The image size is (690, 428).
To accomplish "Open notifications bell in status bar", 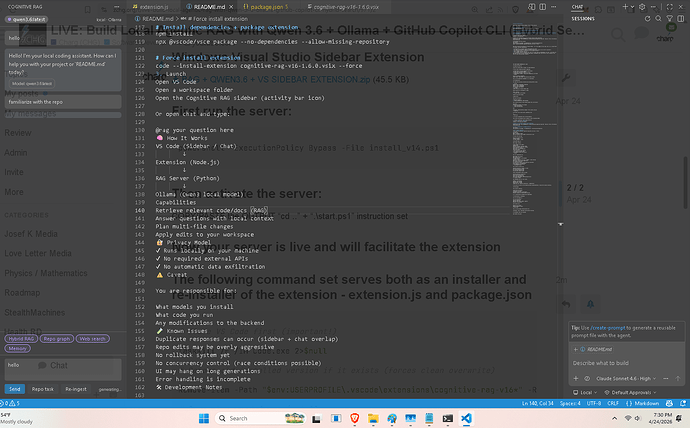I will 683,403.
